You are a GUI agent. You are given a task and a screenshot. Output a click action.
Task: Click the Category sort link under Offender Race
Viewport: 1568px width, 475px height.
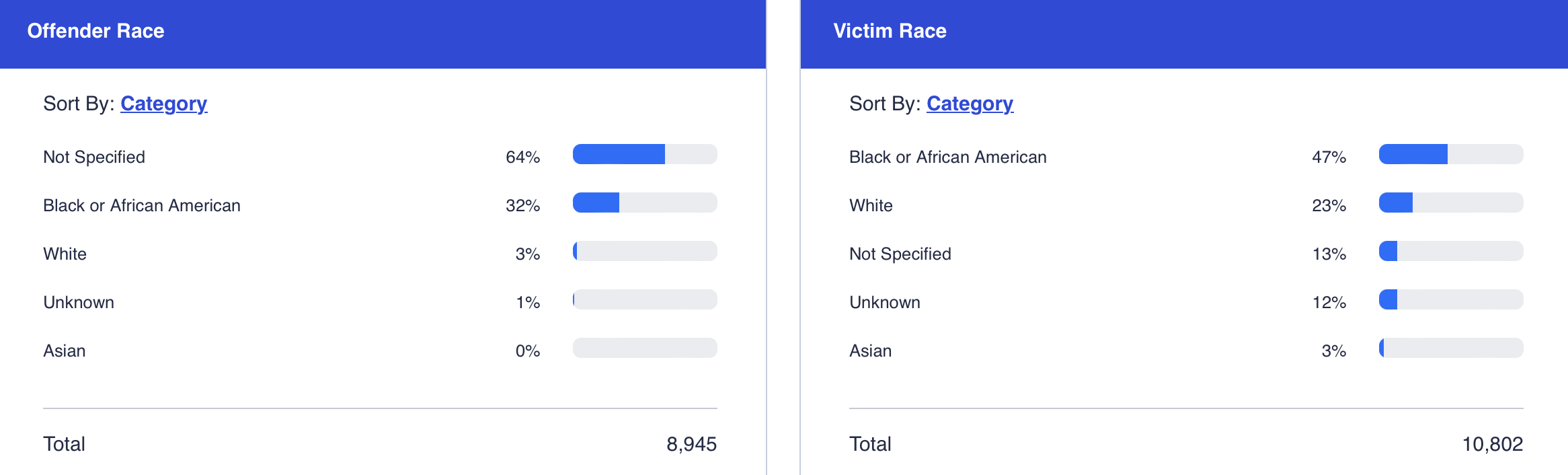[x=163, y=104]
